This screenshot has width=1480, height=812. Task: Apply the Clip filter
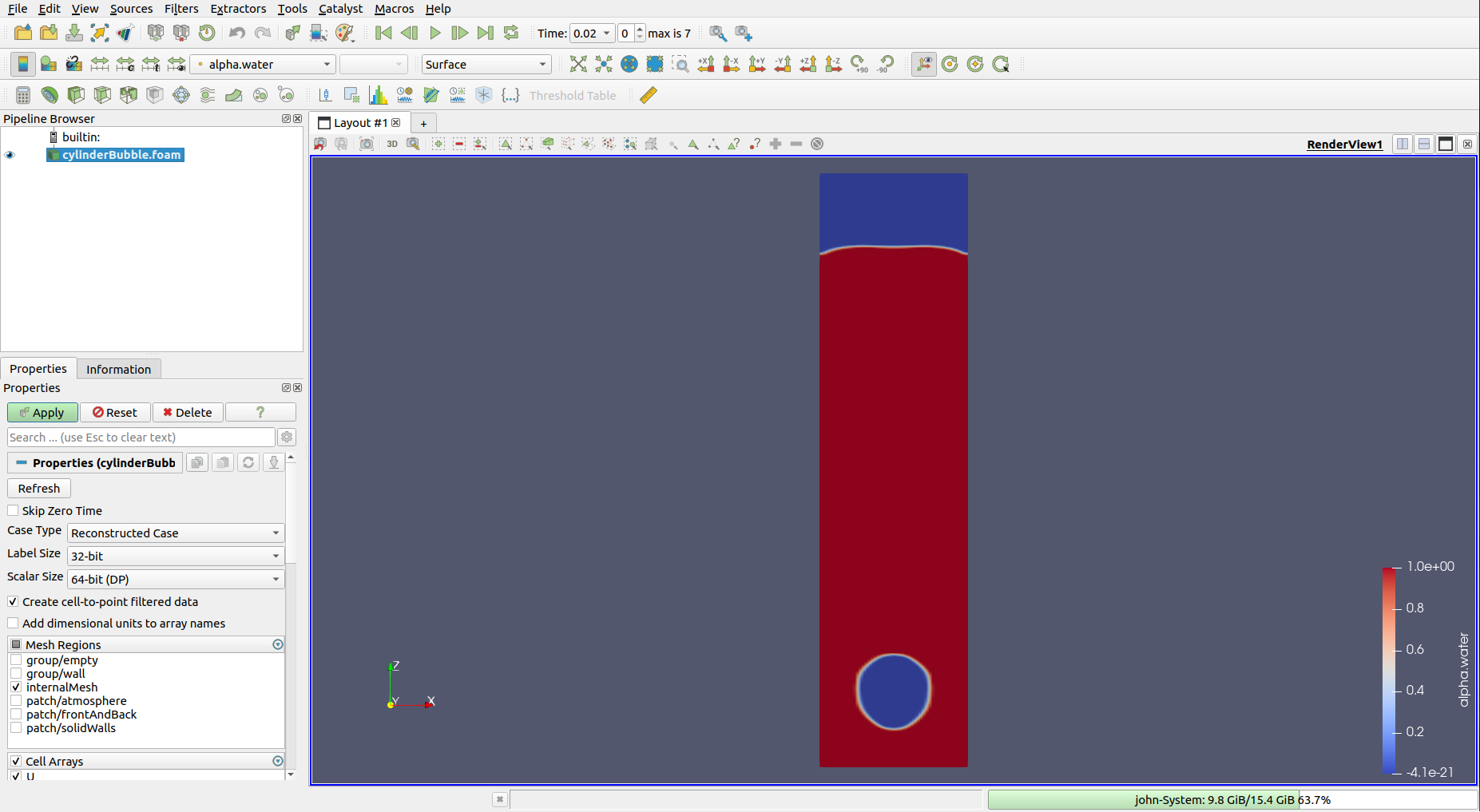76,95
